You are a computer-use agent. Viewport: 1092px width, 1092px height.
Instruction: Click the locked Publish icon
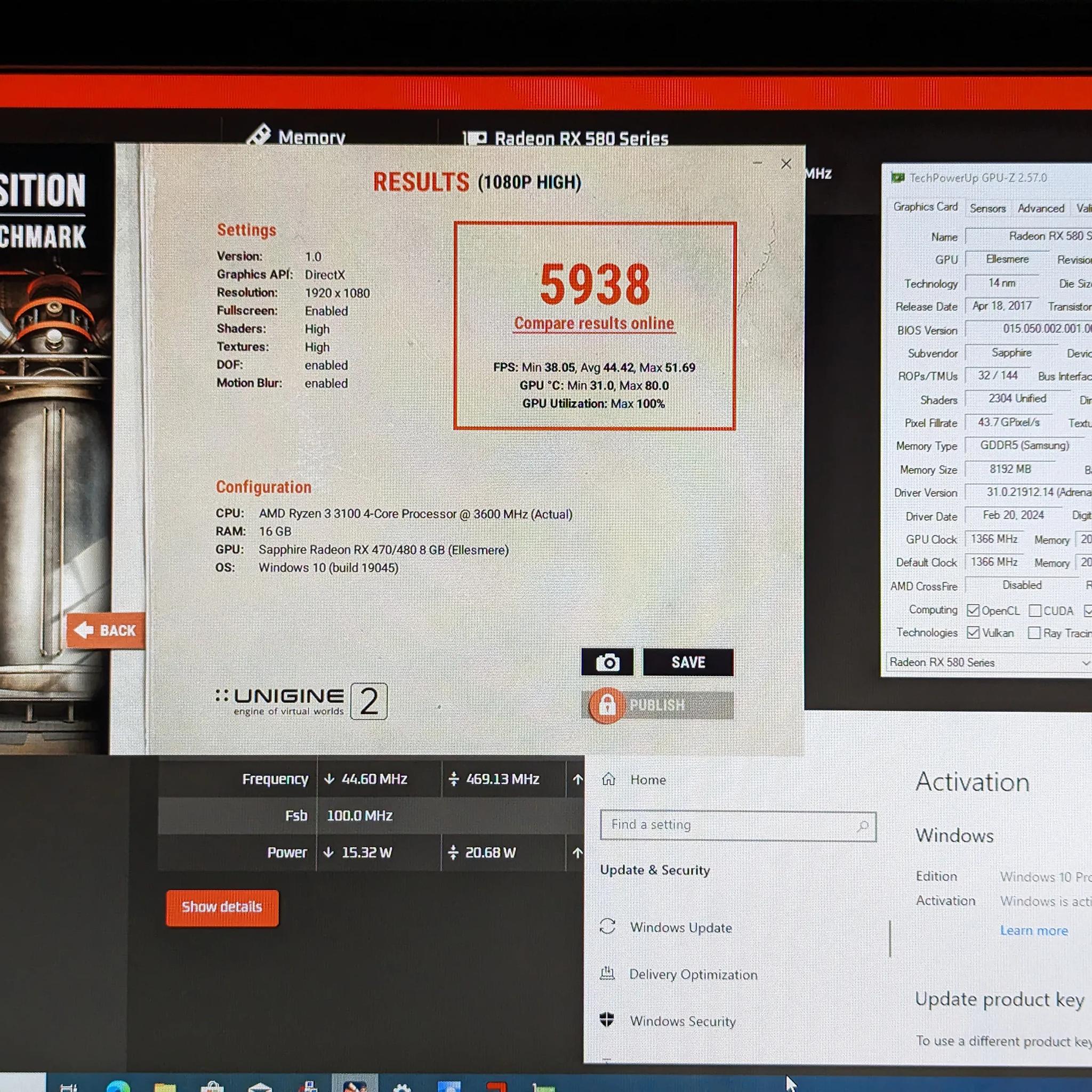click(606, 705)
